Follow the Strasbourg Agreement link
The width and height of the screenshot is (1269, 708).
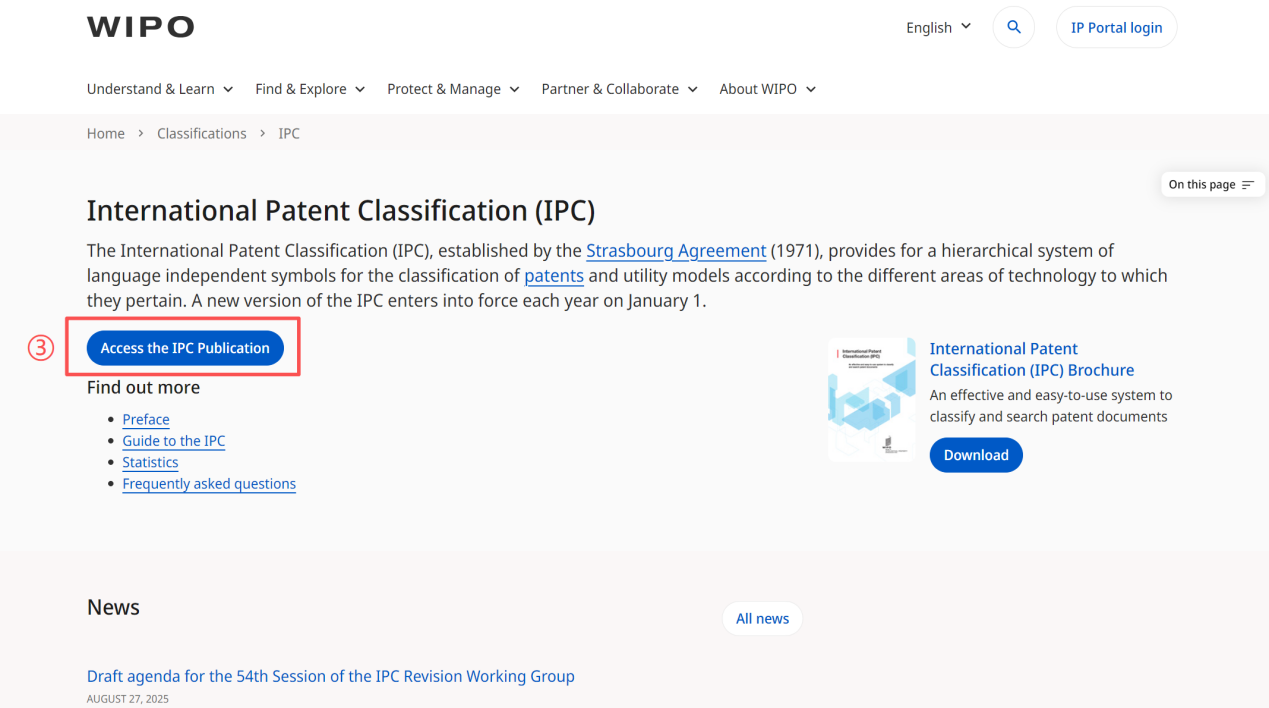676,251
